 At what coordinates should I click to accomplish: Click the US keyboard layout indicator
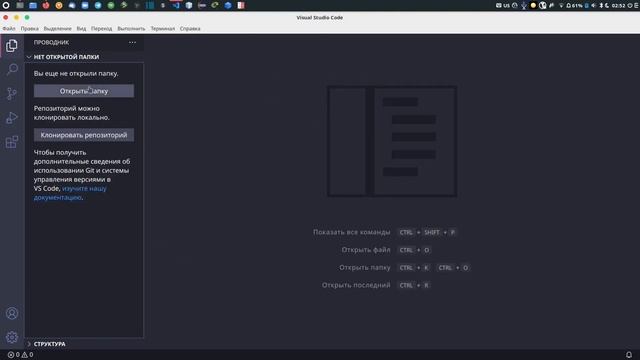coord(506,5)
